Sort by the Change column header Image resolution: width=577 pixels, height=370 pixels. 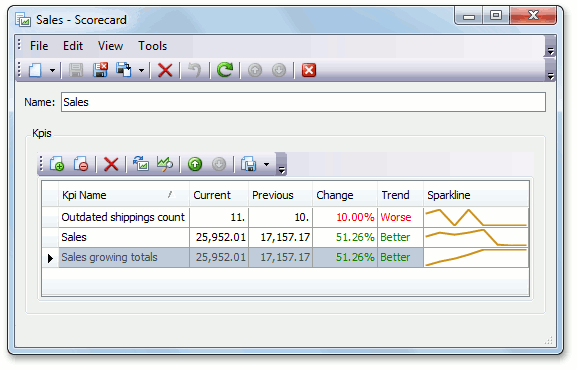345,195
